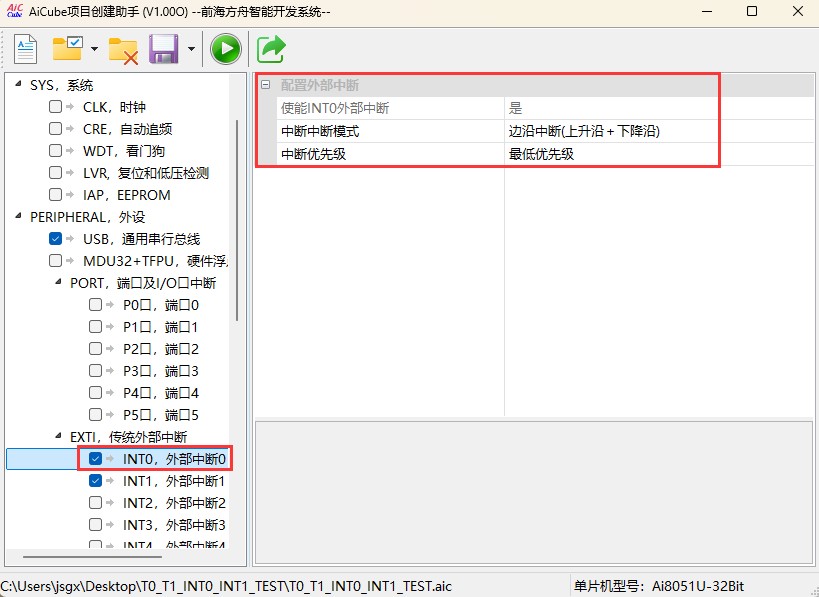819x597 pixels.
Task: Click the arrow icon beside INT0
Action: pyautogui.click(x=110, y=459)
